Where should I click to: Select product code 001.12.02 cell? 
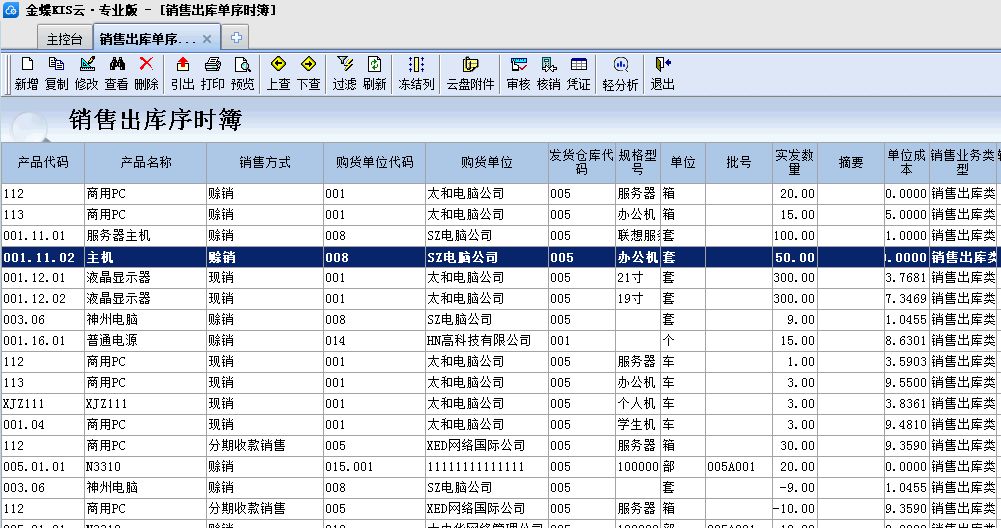43,299
